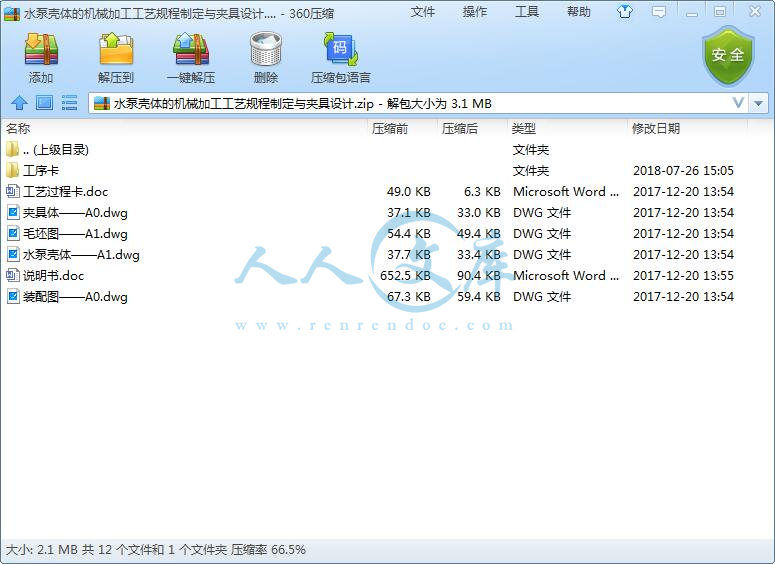Click the 67.3 KB size of 装配图
Viewport: 775px width, 564px height.
(x=409, y=297)
